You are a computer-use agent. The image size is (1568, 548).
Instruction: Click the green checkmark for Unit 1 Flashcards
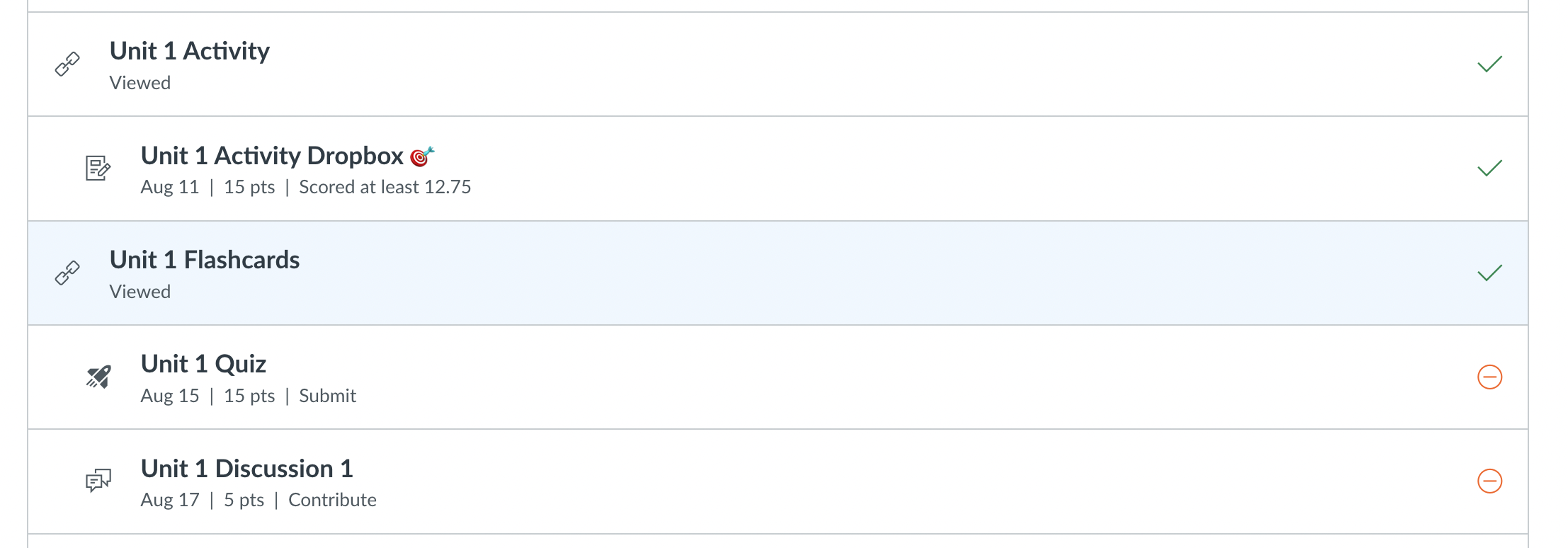1489,273
